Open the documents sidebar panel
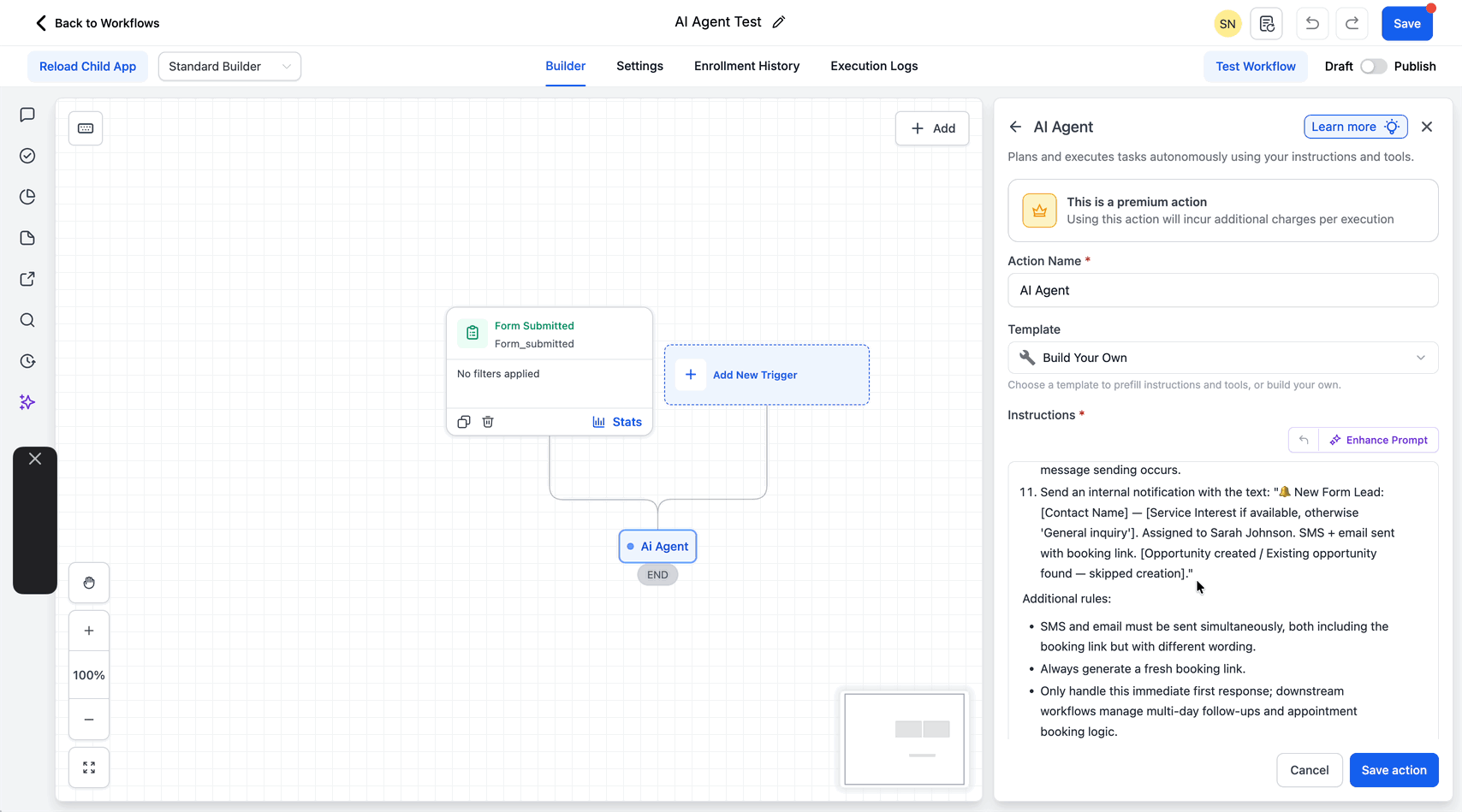This screenshot has width=1462, height=812. pos(27,238)
